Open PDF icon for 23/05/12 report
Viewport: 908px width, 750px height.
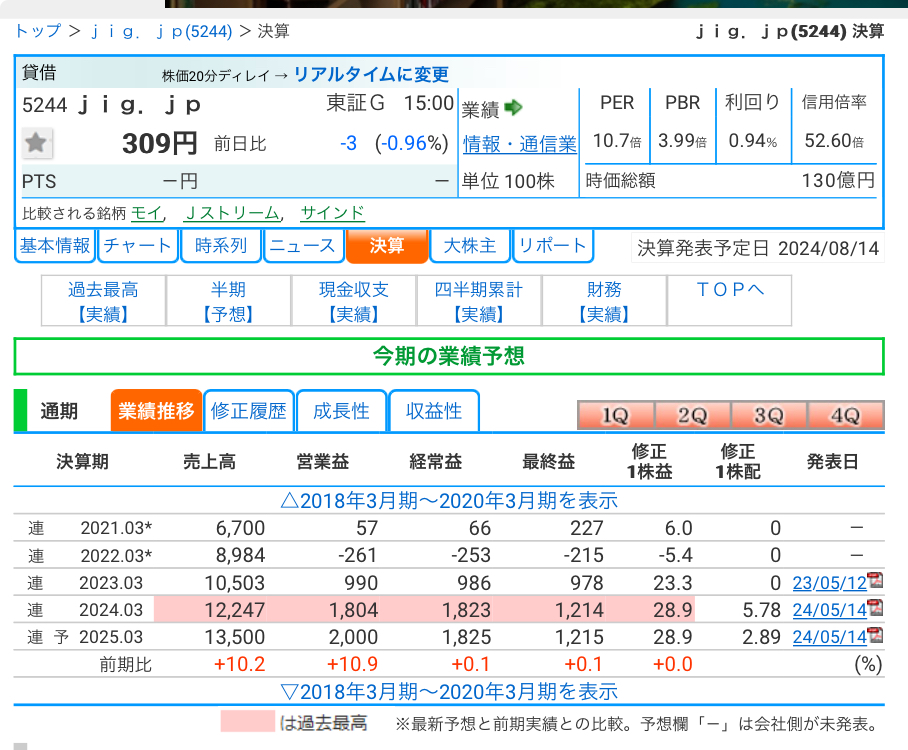click(876, 580)
